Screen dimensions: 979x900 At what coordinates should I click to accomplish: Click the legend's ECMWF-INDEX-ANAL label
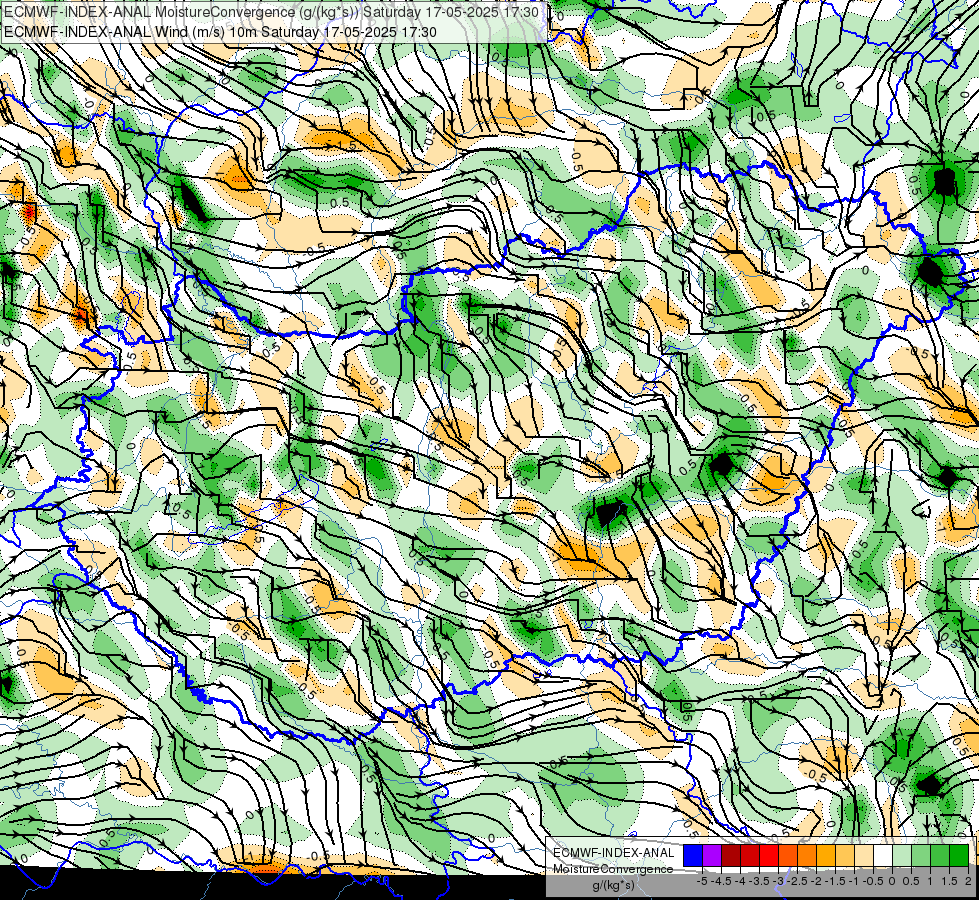pyautogui.click(x=614, y=853)
